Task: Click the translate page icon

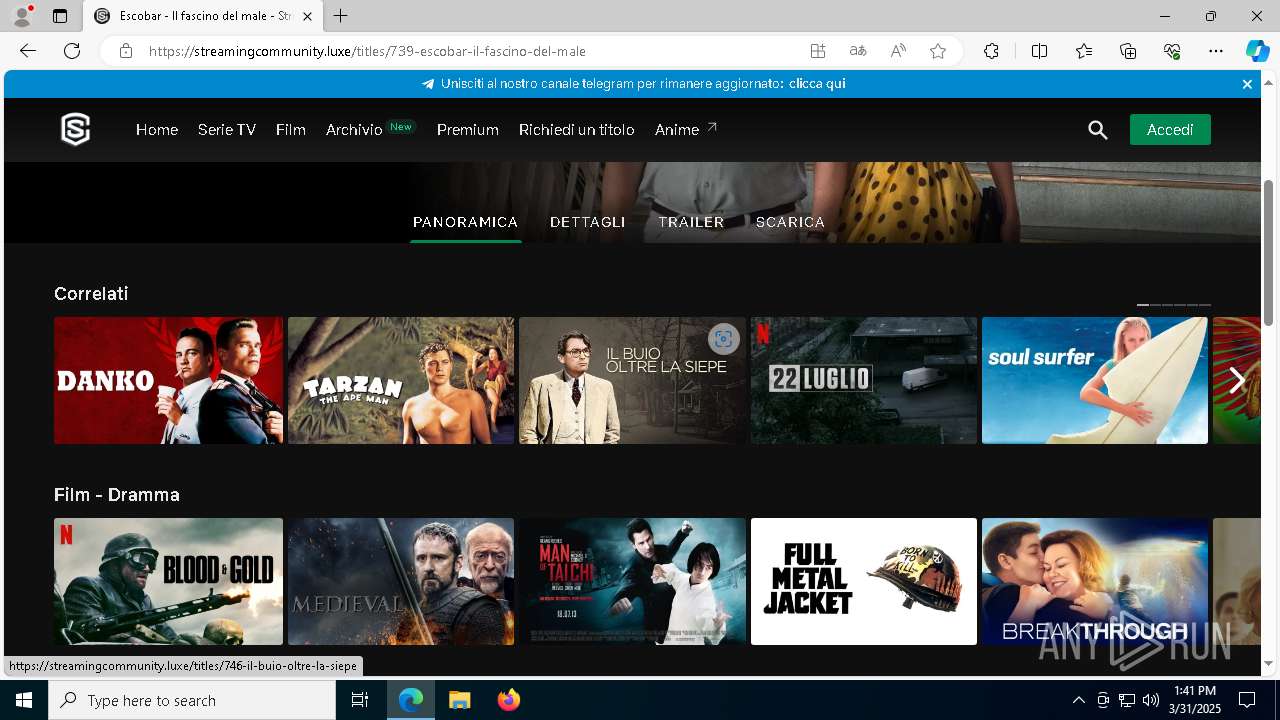Action: [858, 51]
